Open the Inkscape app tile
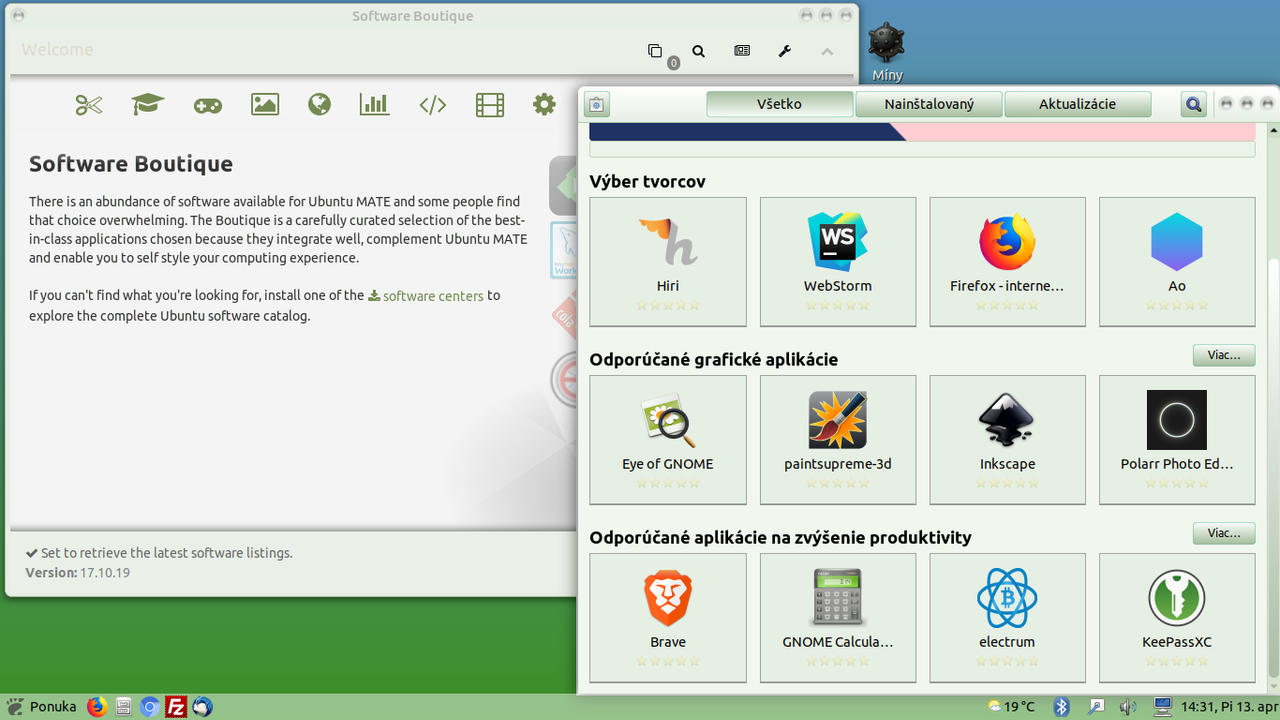The width and height of the screenshot is (1280, 720). (x=1008, y=440)
